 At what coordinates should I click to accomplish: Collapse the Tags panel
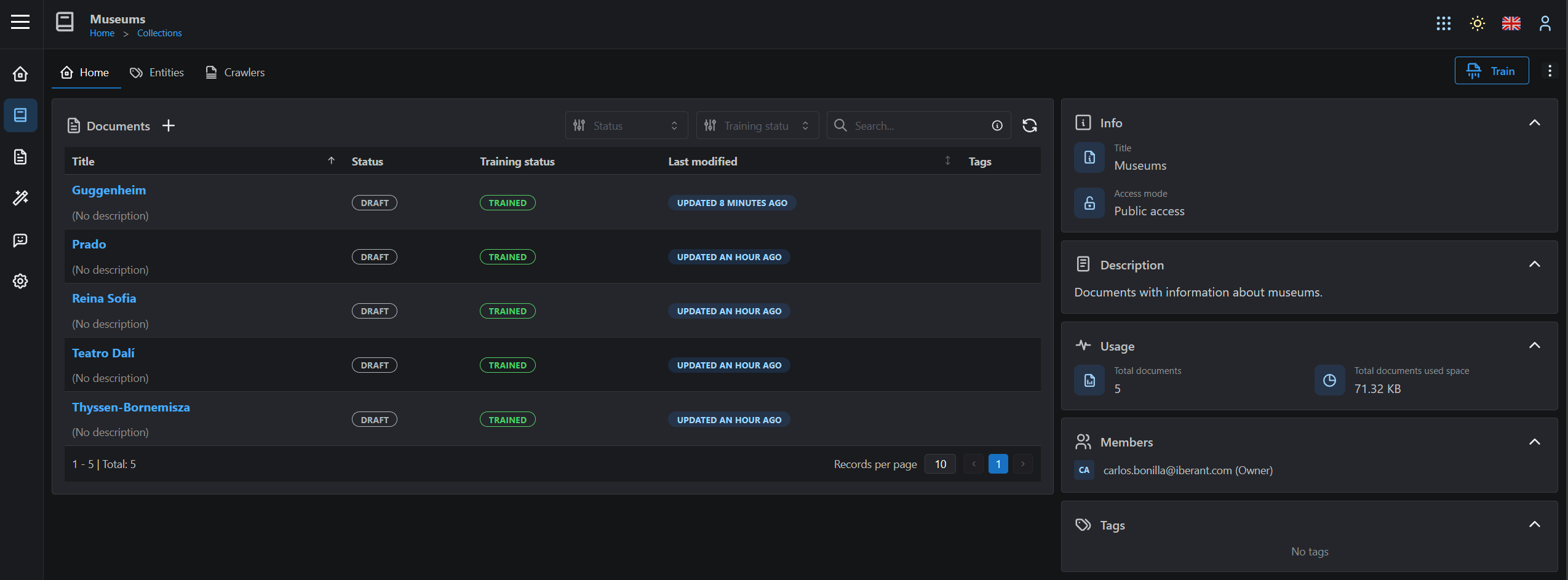[1534, 524]
